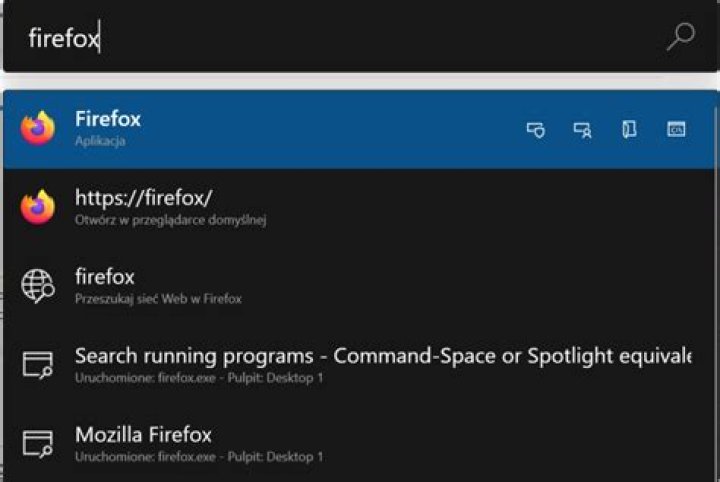Viewport: 720px width, 482px height.
Task: Open Firefox containing folder icon
Action: click(629, 129)
